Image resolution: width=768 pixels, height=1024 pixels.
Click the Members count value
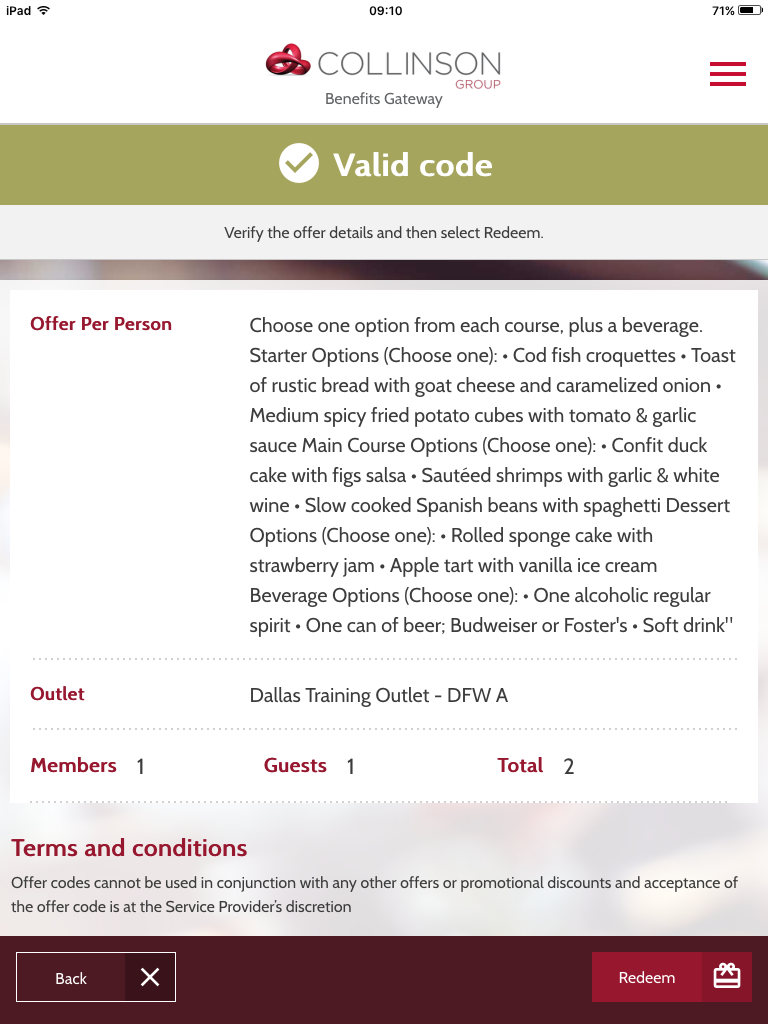pyautogui.click(x=140, y=767)
